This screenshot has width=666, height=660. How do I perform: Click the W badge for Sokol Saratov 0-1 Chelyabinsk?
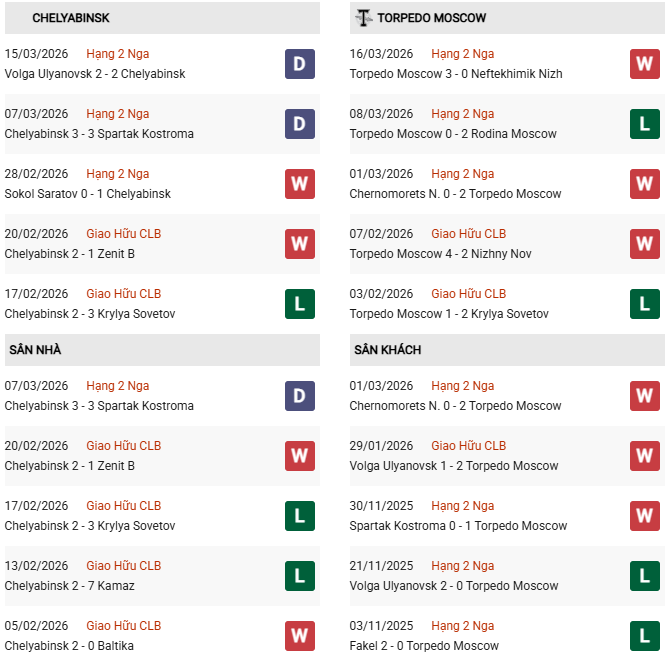(299, 184)
